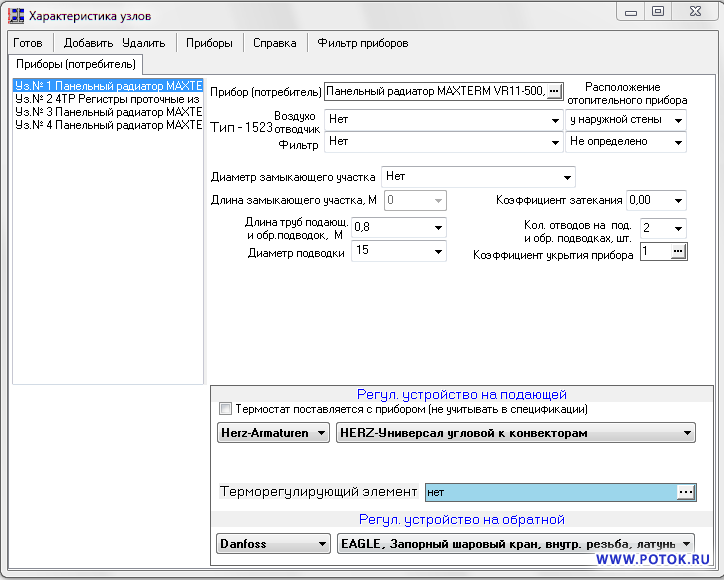
Task: Click the Добавить button
Action: pos(88,43)
